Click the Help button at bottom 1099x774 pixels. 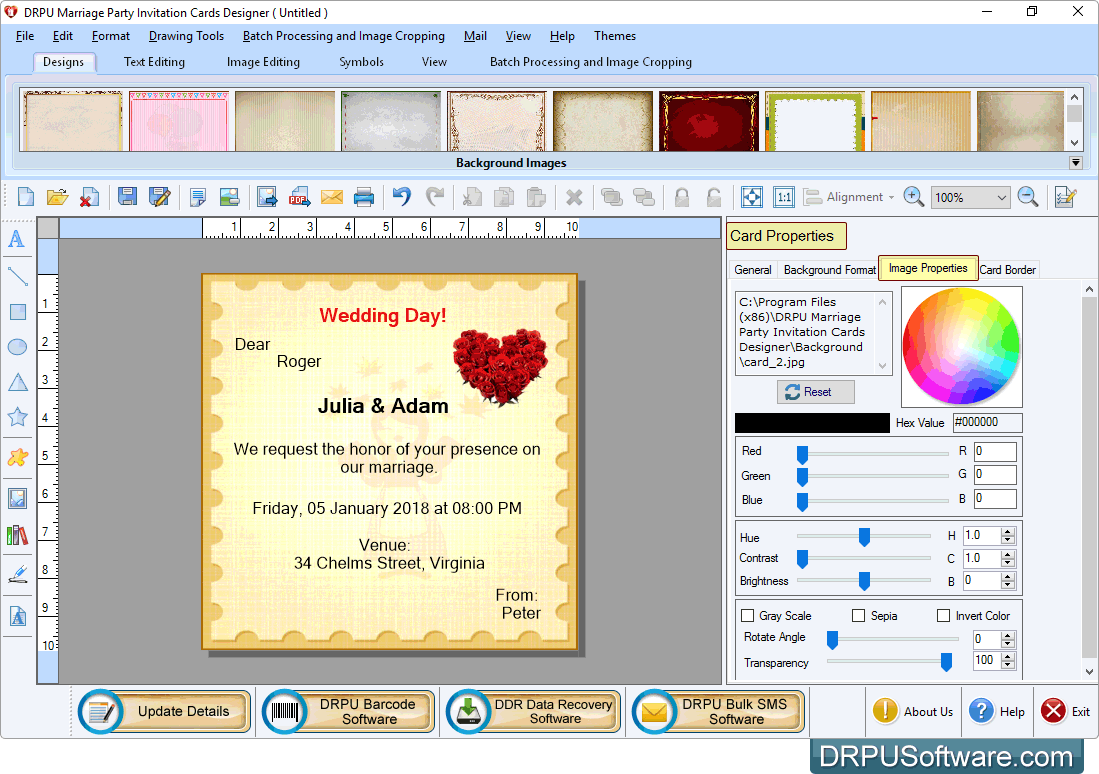[997, 712]
